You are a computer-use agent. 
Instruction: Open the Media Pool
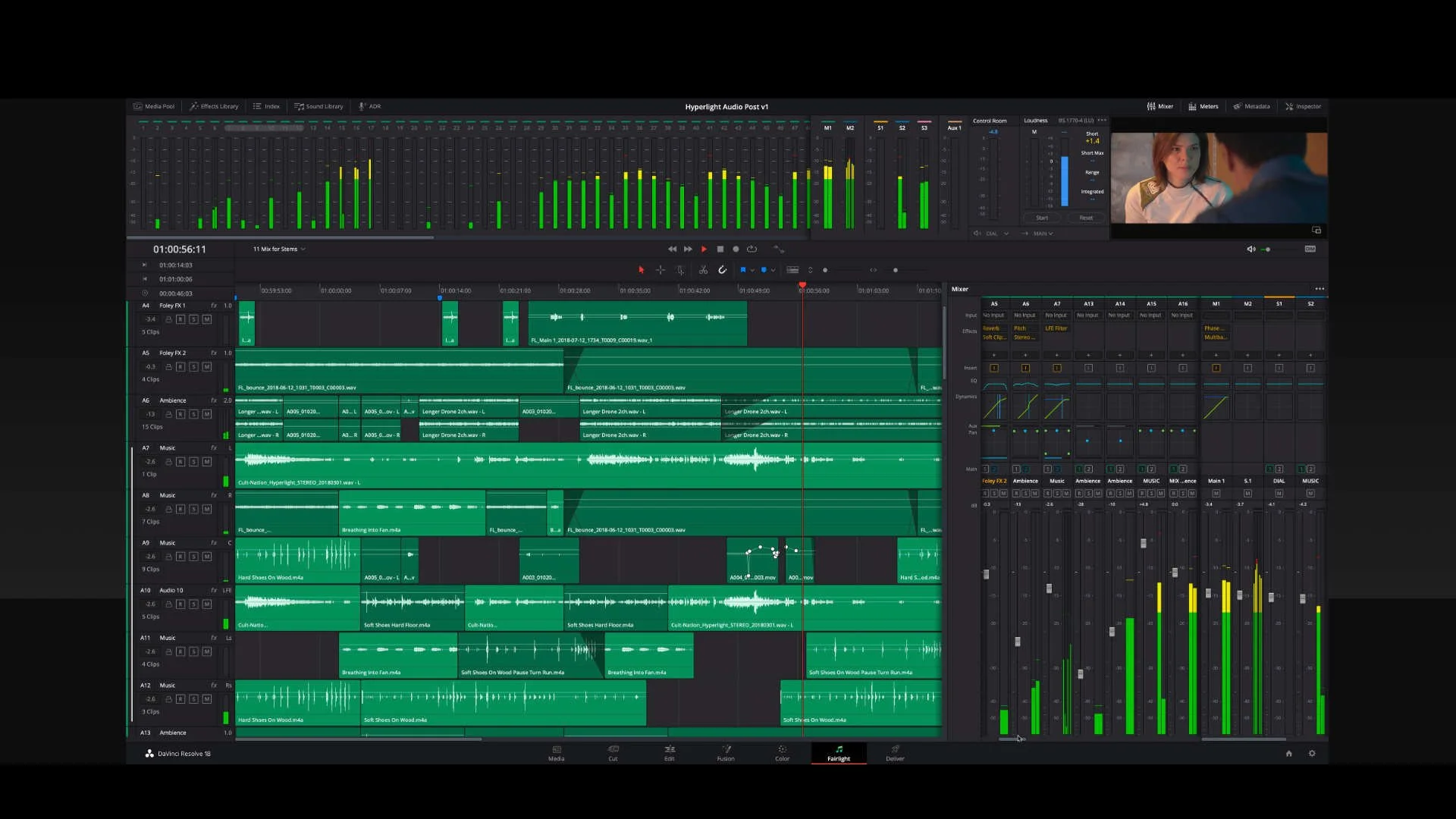coord(154,106)
